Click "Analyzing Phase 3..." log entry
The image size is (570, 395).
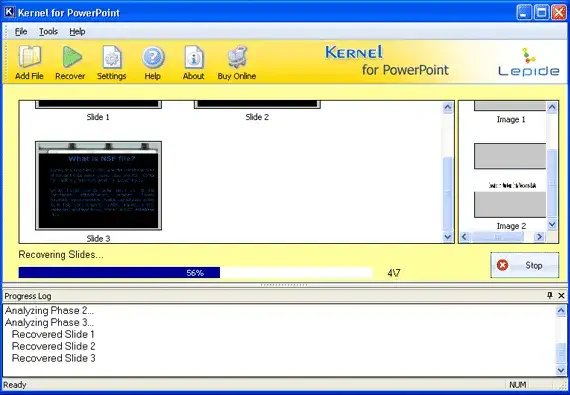click(x=49, y=322)
